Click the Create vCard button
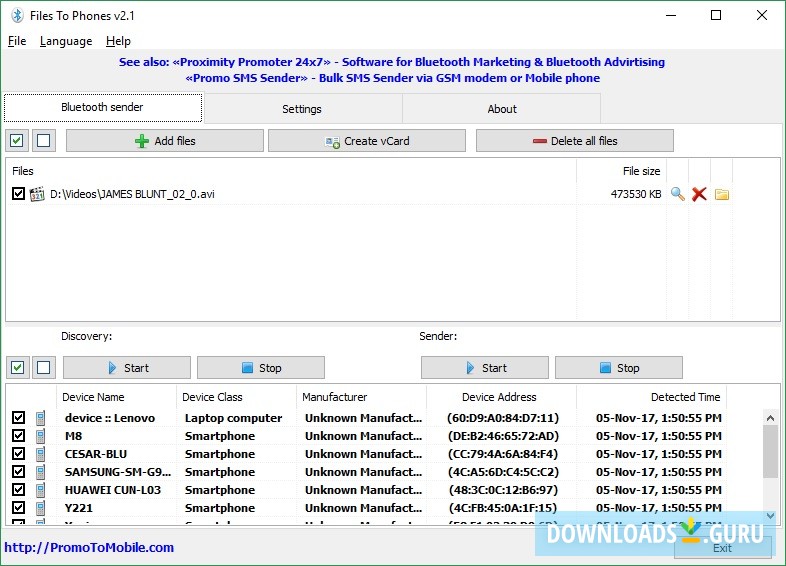This screenshot has width=786, height=566. tap(367, 141)
